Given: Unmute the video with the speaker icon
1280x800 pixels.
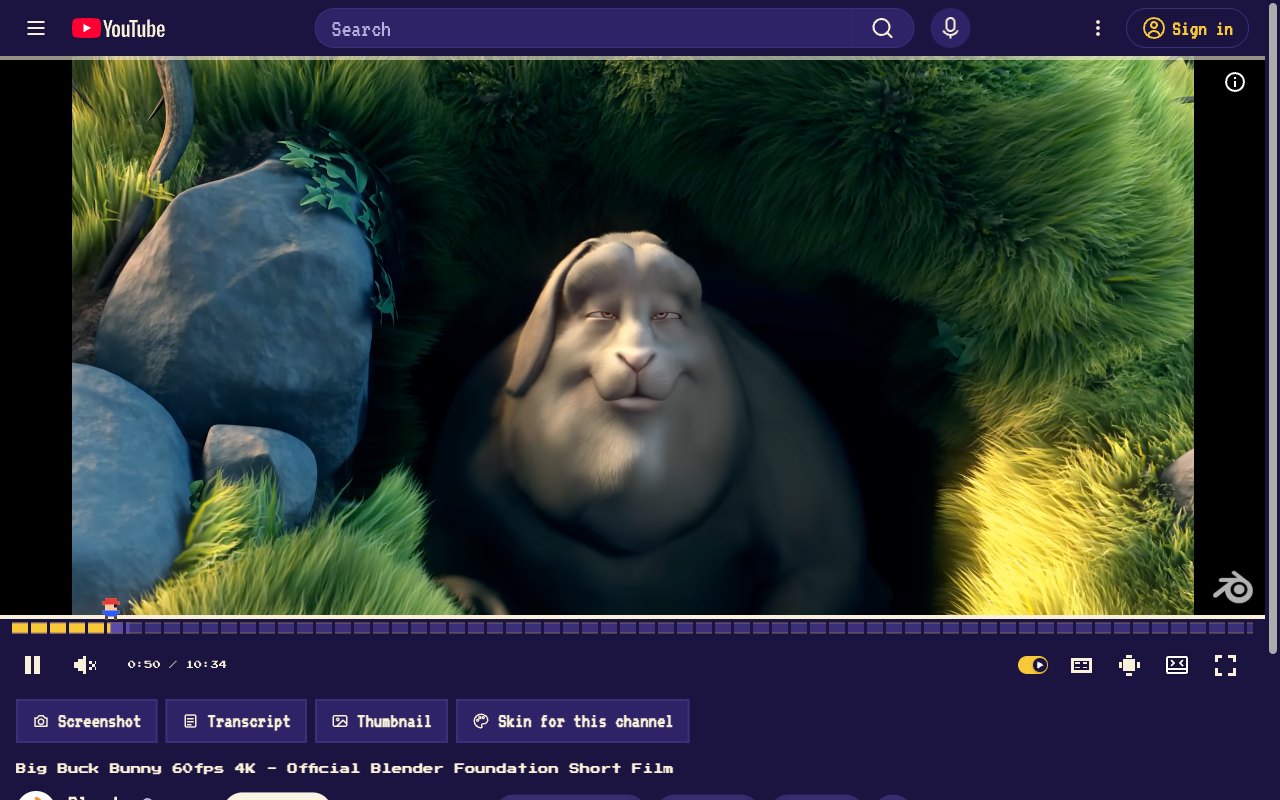Looking at the screenshot, I should point(85,665).
